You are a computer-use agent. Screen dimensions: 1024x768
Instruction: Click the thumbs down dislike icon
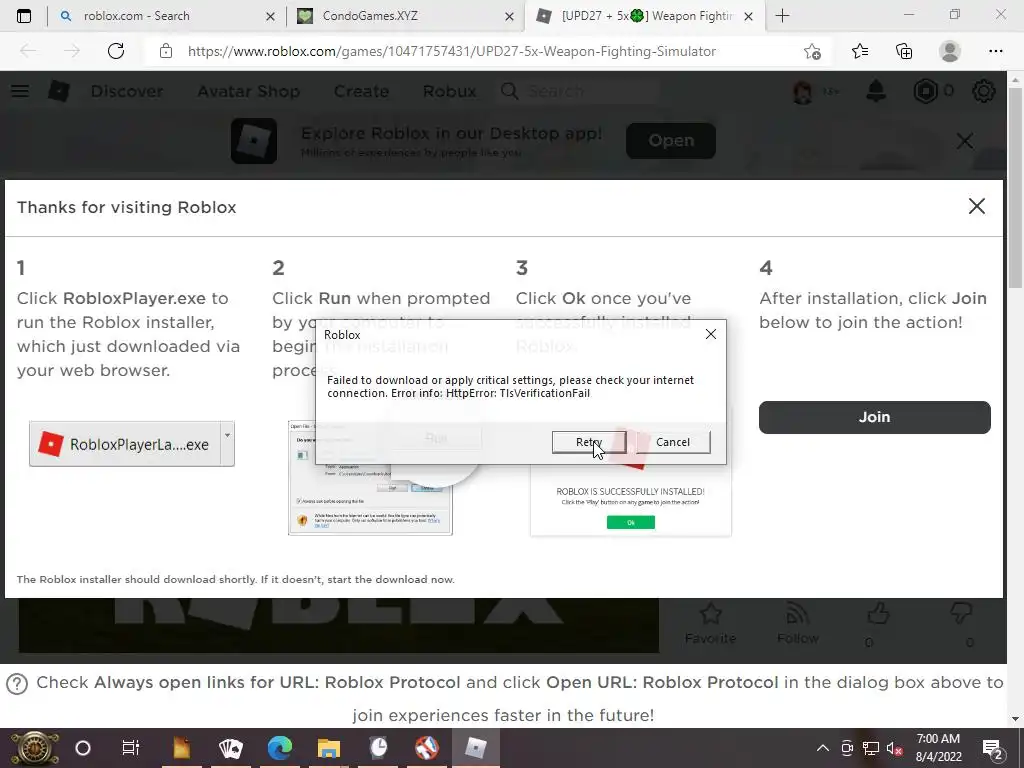(961, 615)
